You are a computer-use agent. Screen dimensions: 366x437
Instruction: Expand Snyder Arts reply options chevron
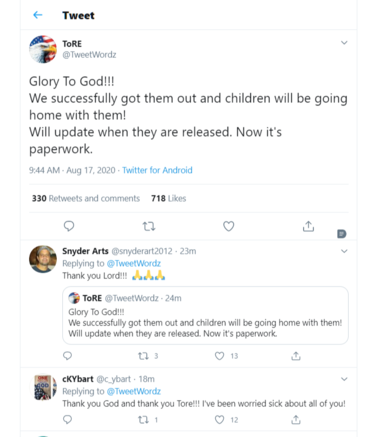344,251
